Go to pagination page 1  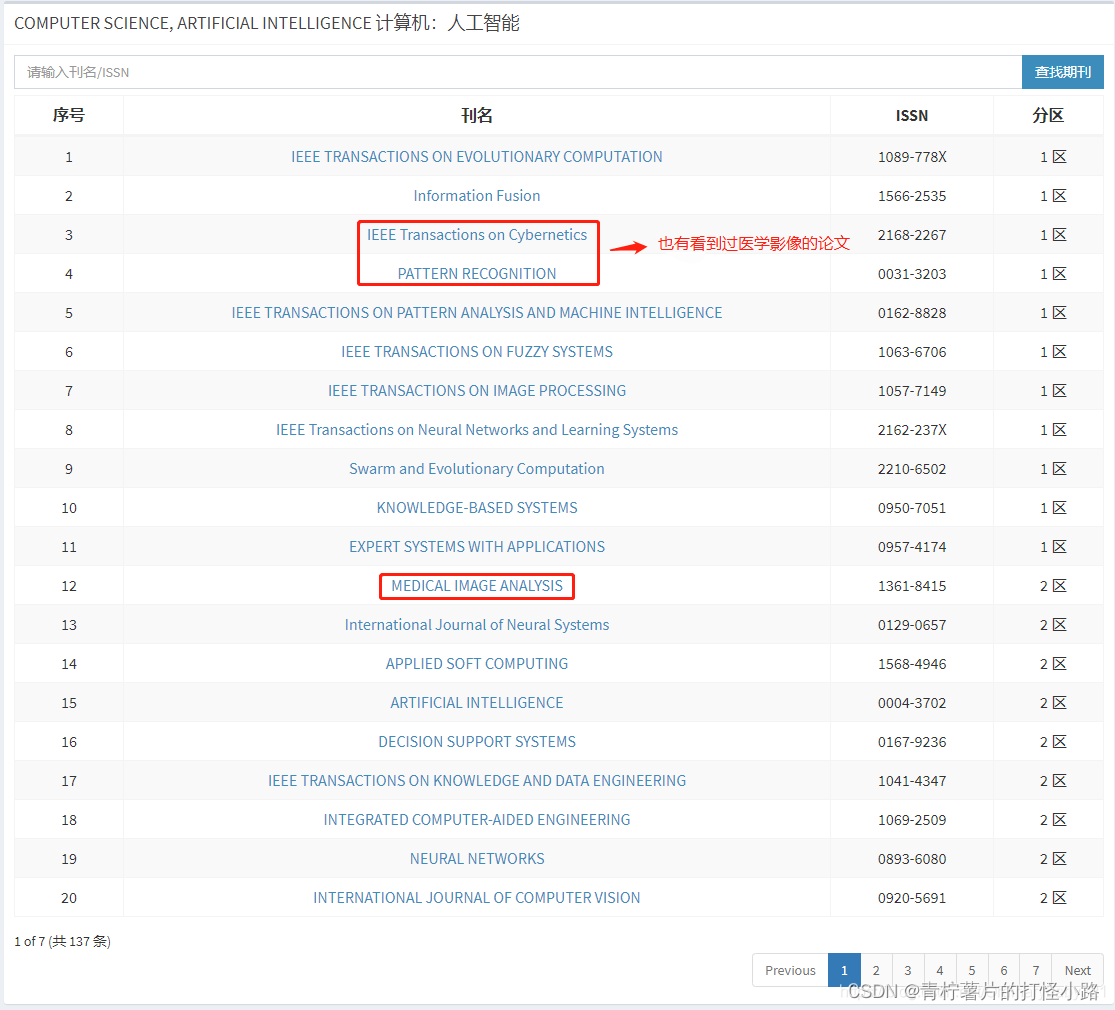844,970
